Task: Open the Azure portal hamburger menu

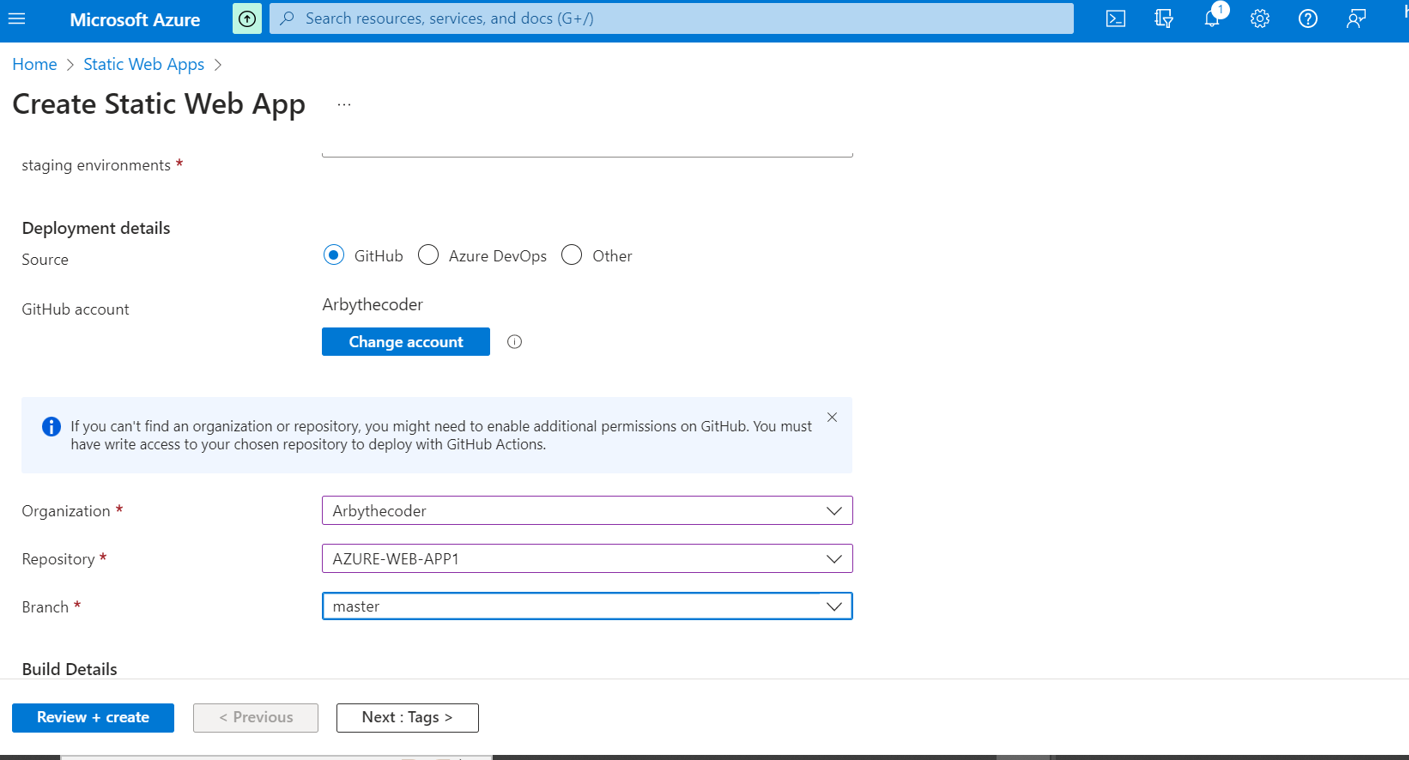Action: tap(17, 19)
